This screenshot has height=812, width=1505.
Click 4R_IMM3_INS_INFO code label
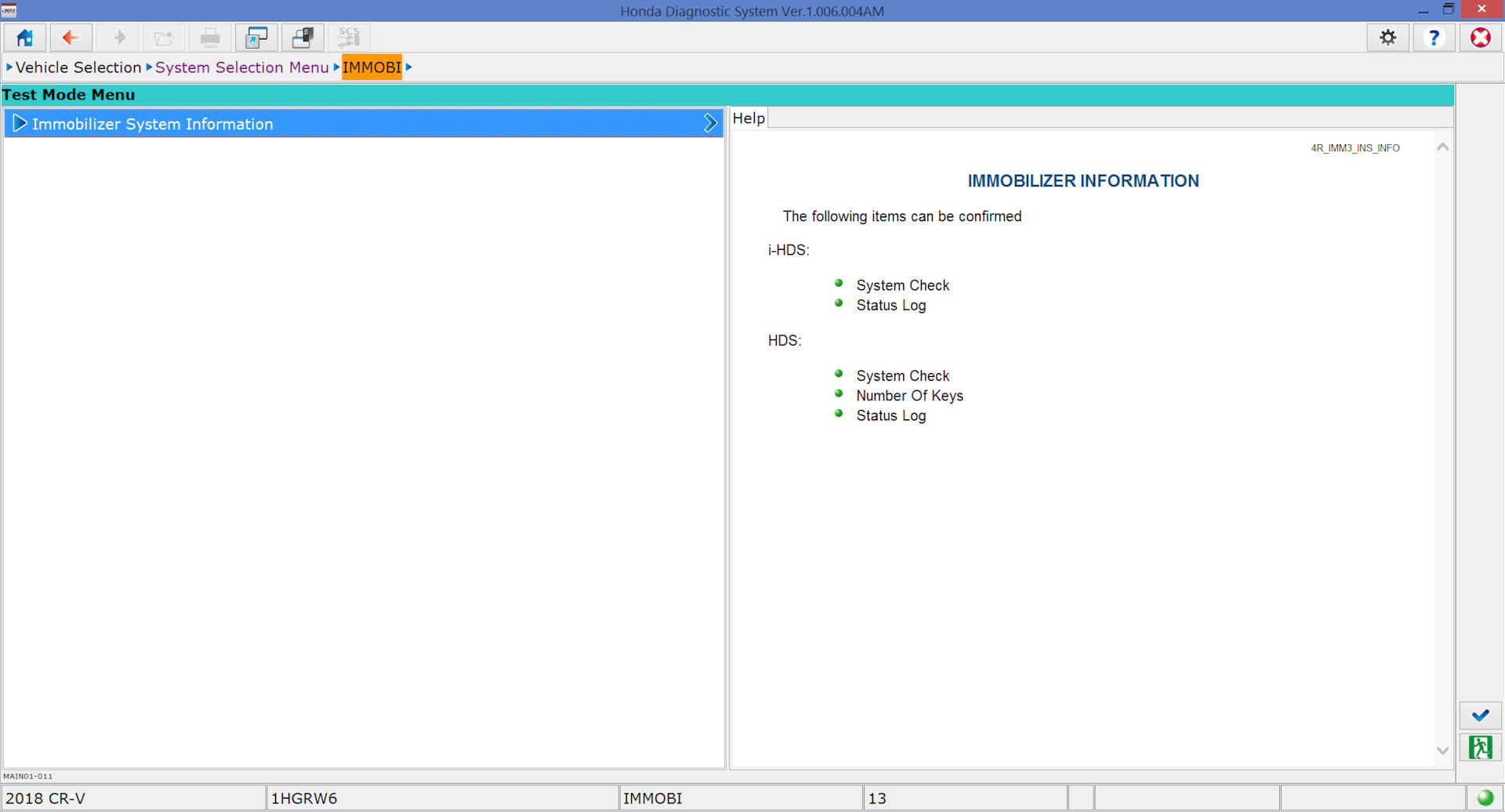pyautogui.click(x=1355, y=148)
